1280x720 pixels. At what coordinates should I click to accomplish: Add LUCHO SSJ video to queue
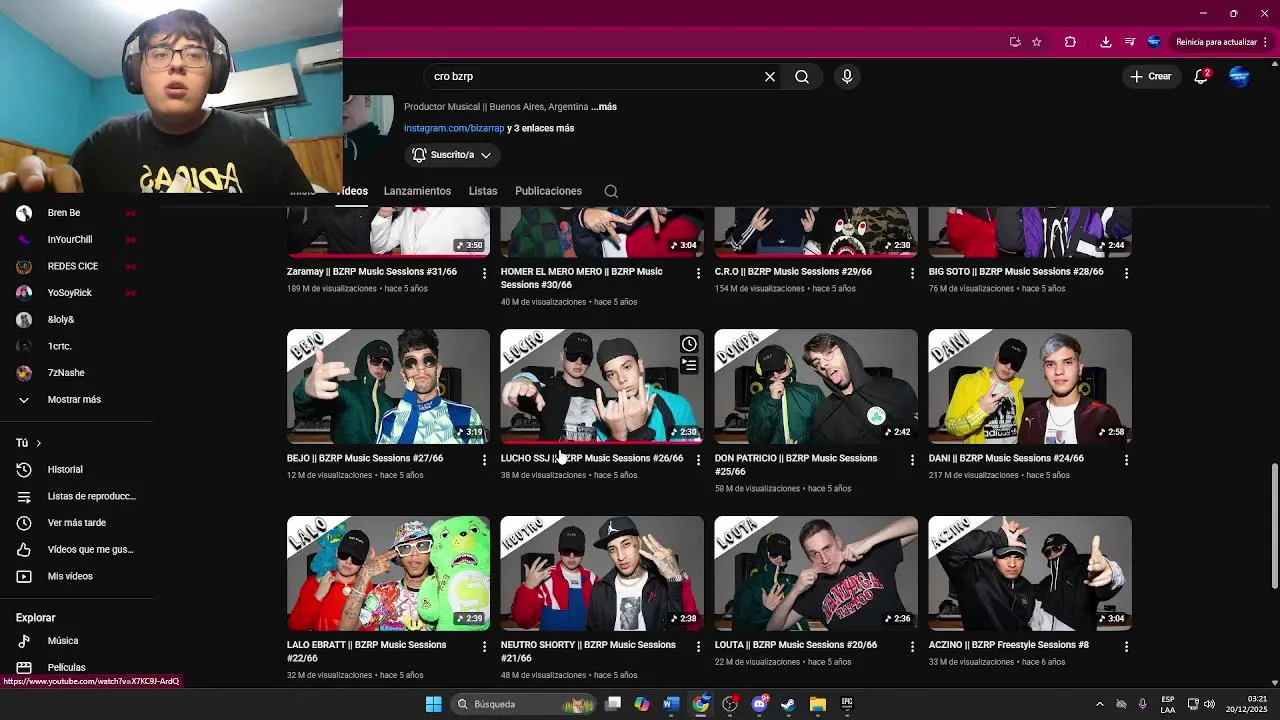coord(689,366)
